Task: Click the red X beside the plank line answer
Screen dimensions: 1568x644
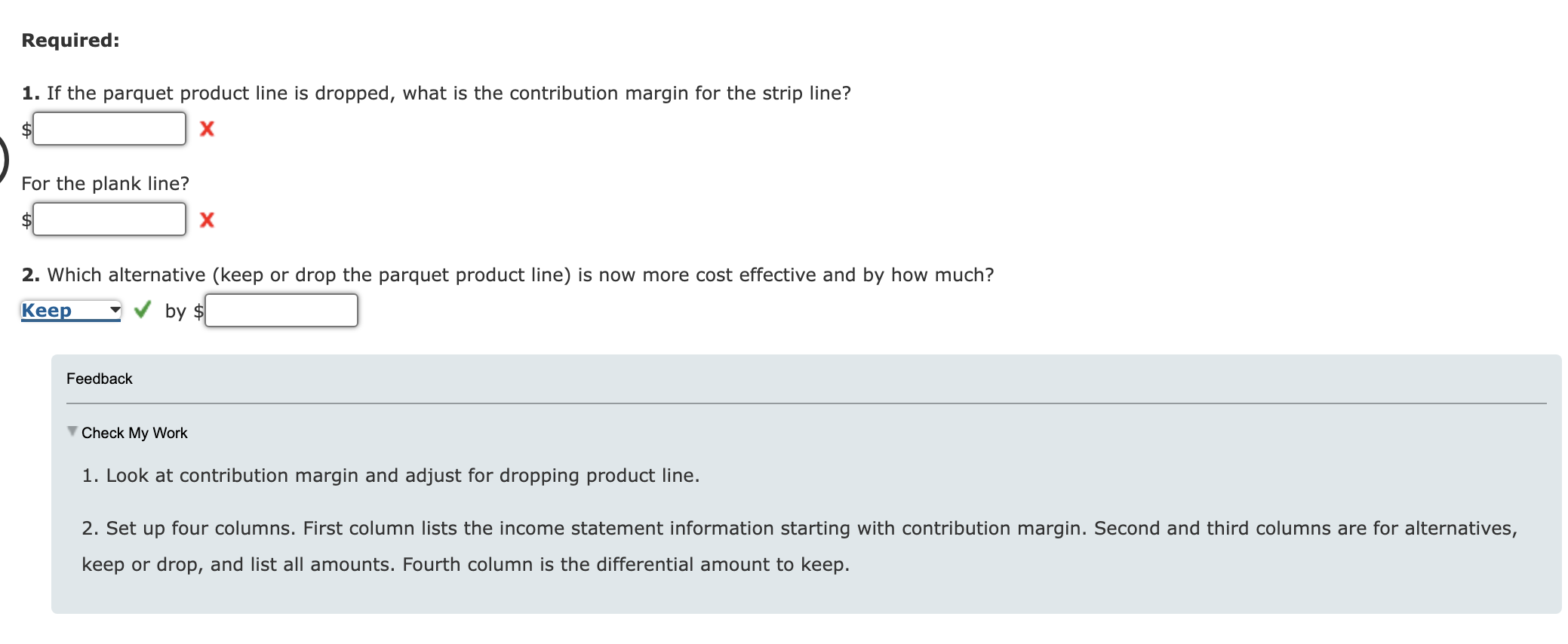Action: point(207,220)
